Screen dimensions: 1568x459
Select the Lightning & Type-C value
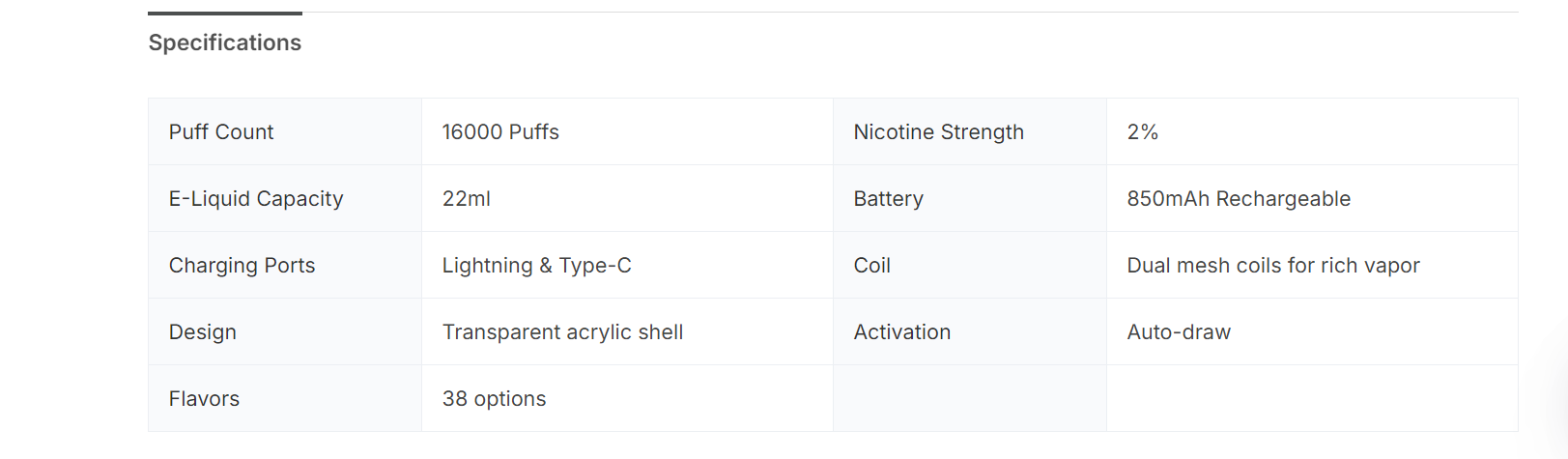point(536,266)
